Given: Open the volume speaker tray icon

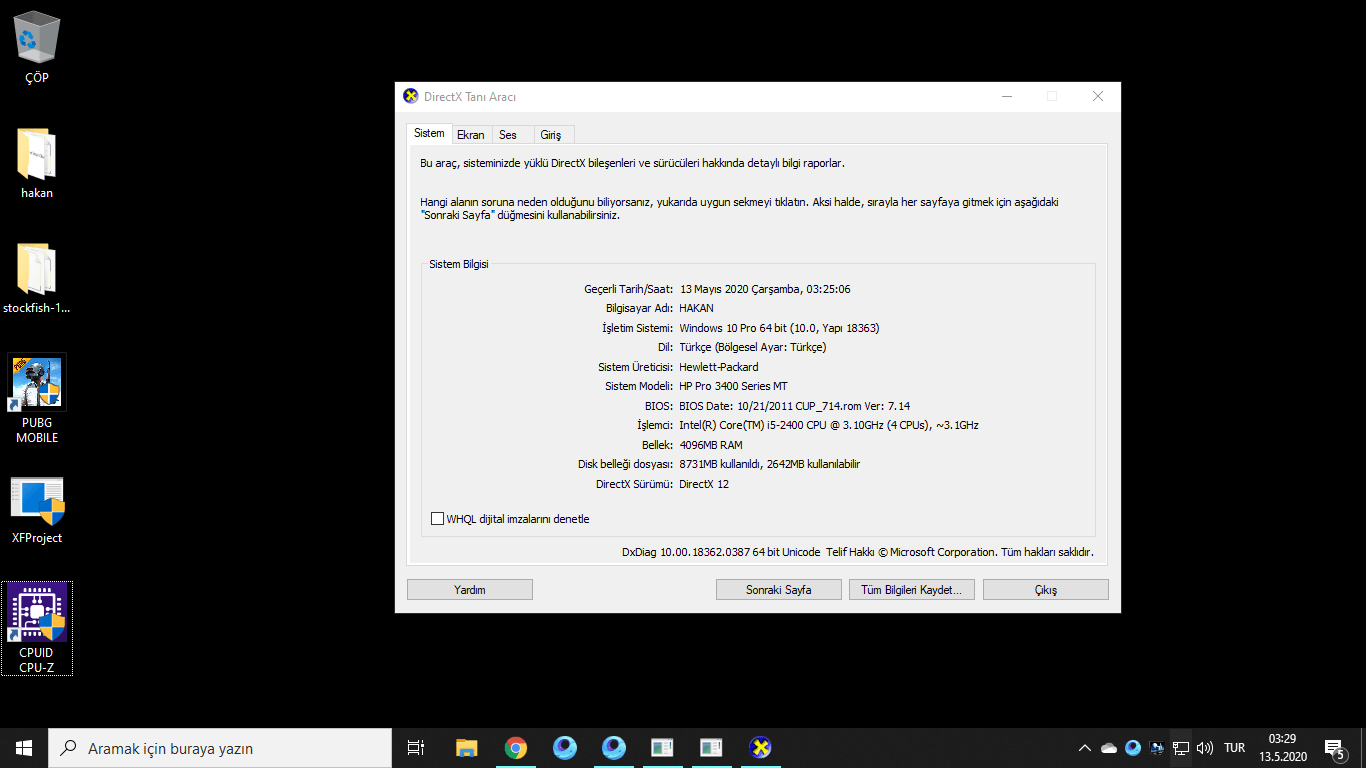Looking at the screenshot, I should coord(1205,748).
